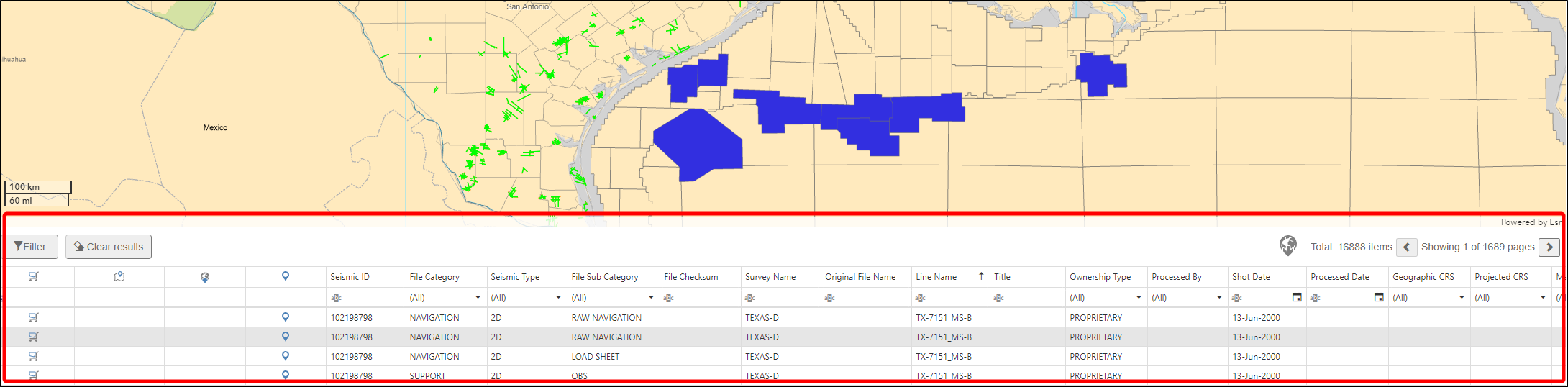1568x387 pixels.
Task: Click the location pin column header icon
Action: pyautogui.click(x=286, y=276)
